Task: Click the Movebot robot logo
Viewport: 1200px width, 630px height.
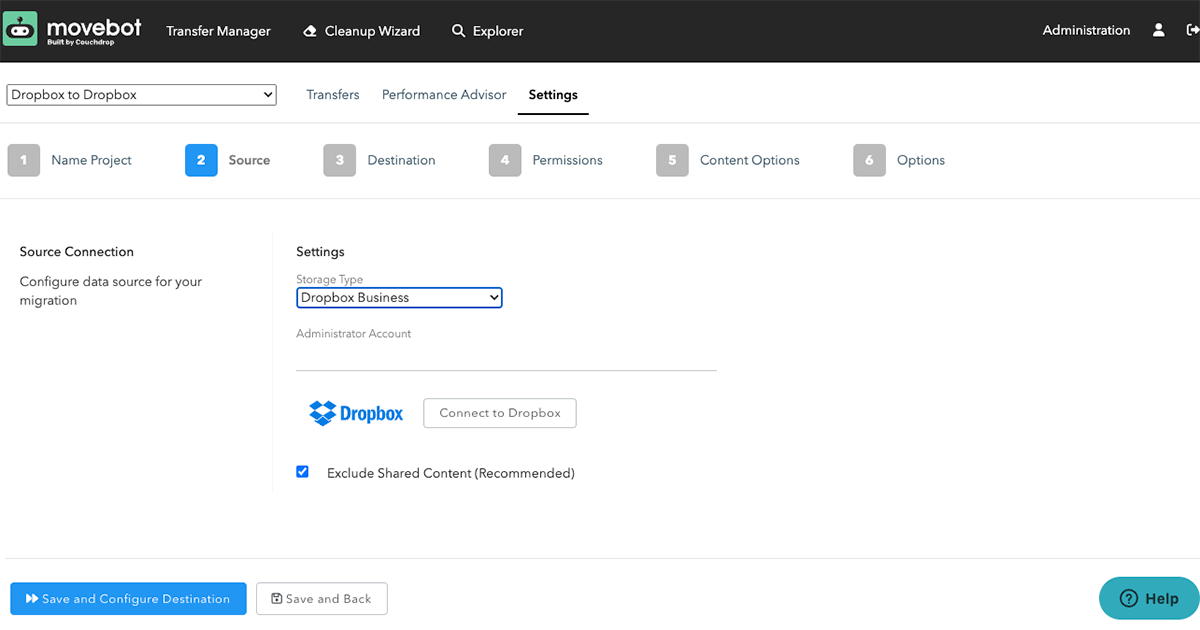Action: (20, 28)
